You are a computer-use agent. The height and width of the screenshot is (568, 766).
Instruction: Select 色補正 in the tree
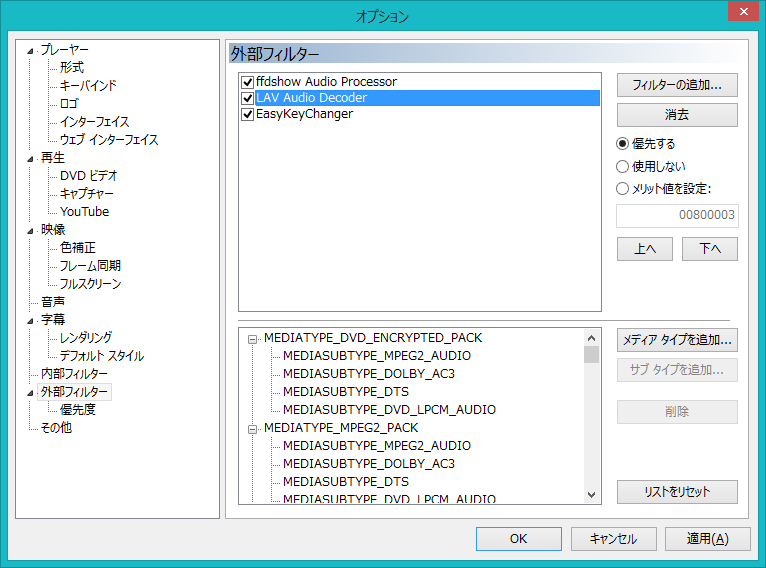(78, 248)
